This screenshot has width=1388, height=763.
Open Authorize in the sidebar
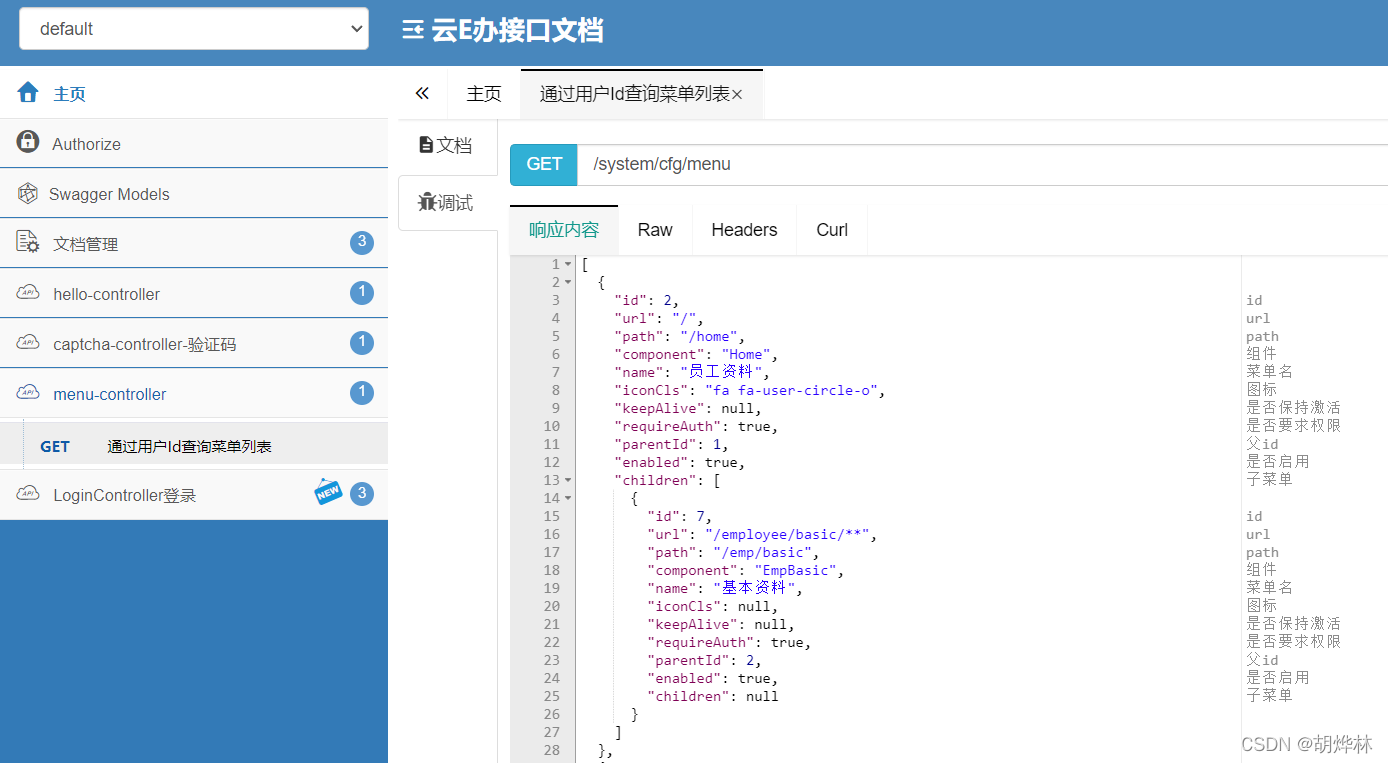coord(194,143)
